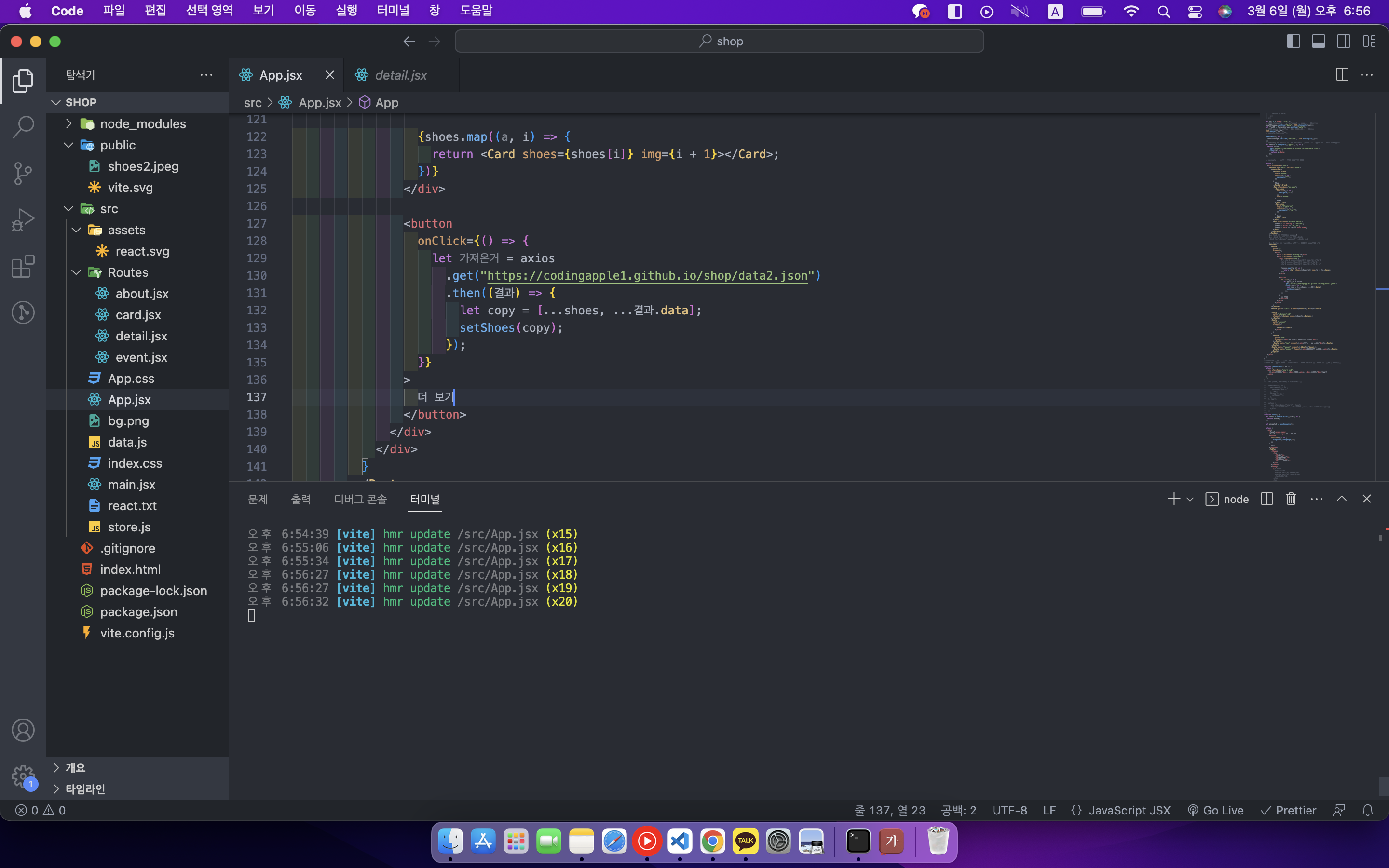Collapse the SHOP root folder
The image size is (1389, 868).
[x=138, y=102]
